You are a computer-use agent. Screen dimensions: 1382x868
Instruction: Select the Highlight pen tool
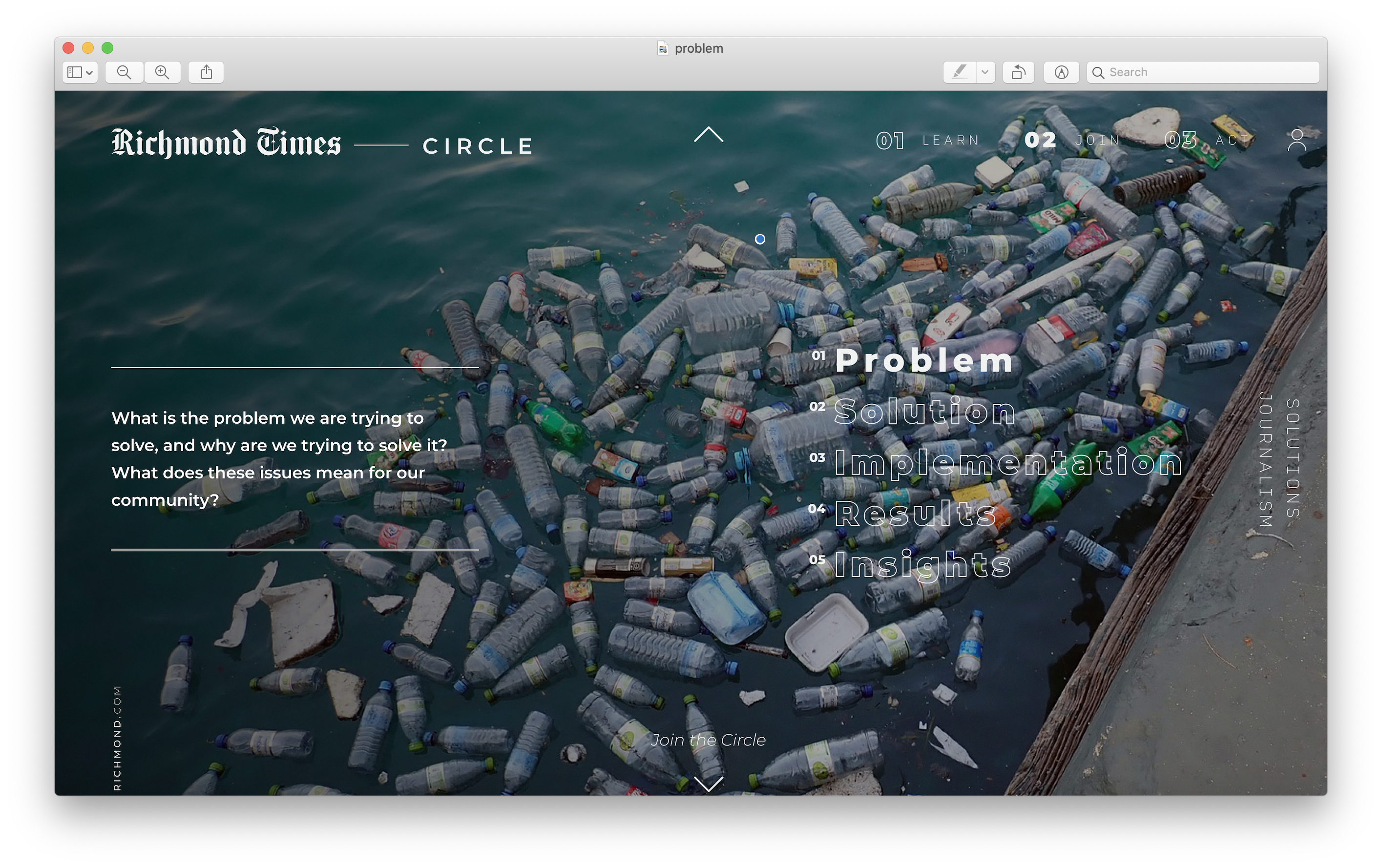point(959,72)
